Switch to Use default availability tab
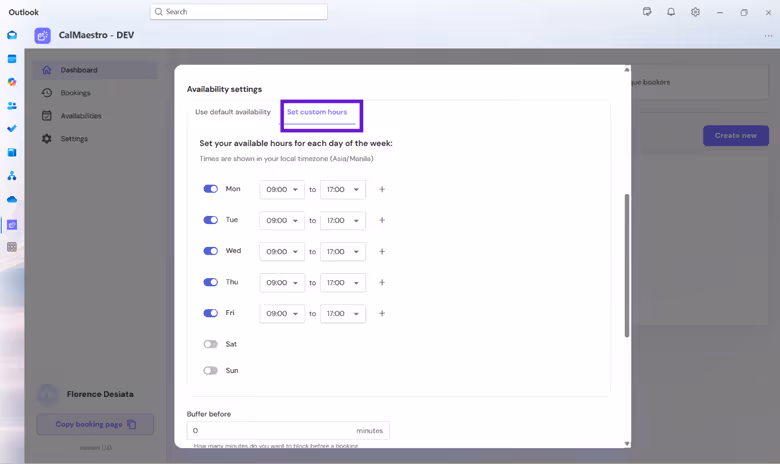The height and width of the screenshot is (464, 780). (x=233, y=112)
